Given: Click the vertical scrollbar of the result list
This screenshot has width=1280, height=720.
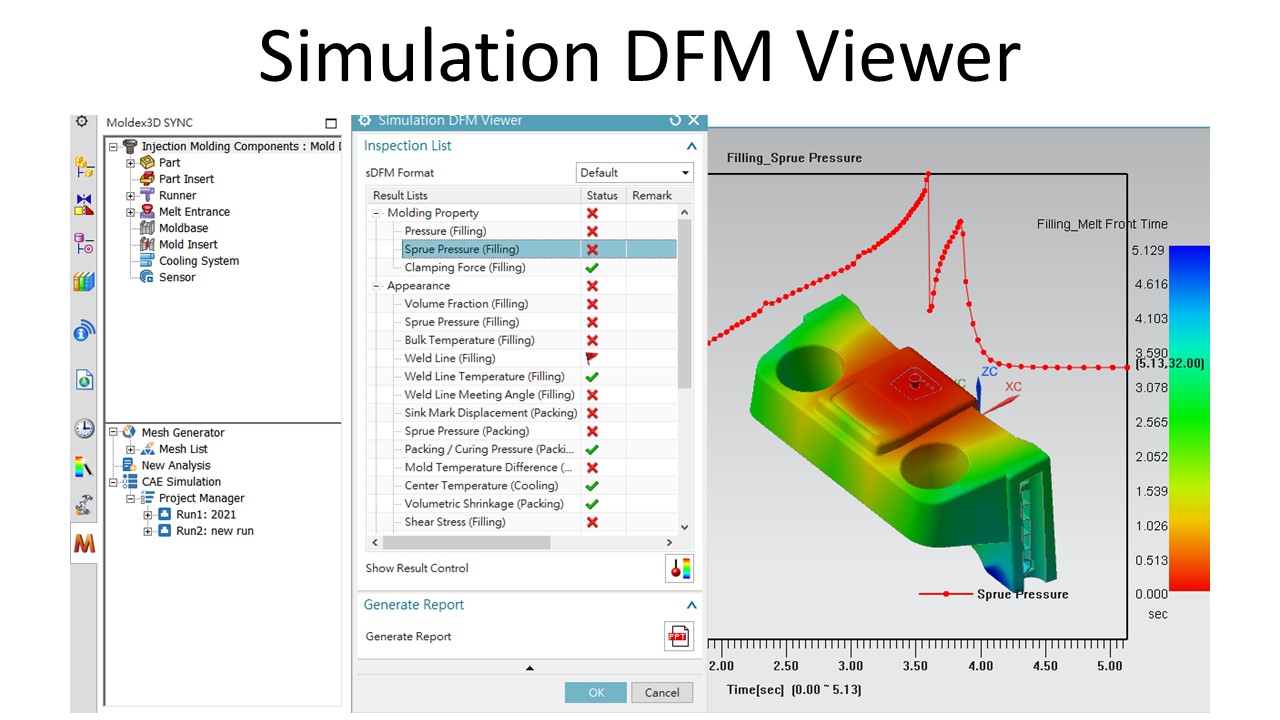Looking at the screenshot, I should (x=685, y=304).
